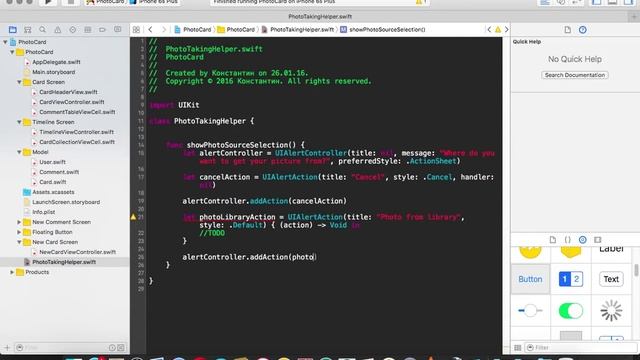Select the Button object in library
This screenshot has height=360, width=640.
point(530,279)
